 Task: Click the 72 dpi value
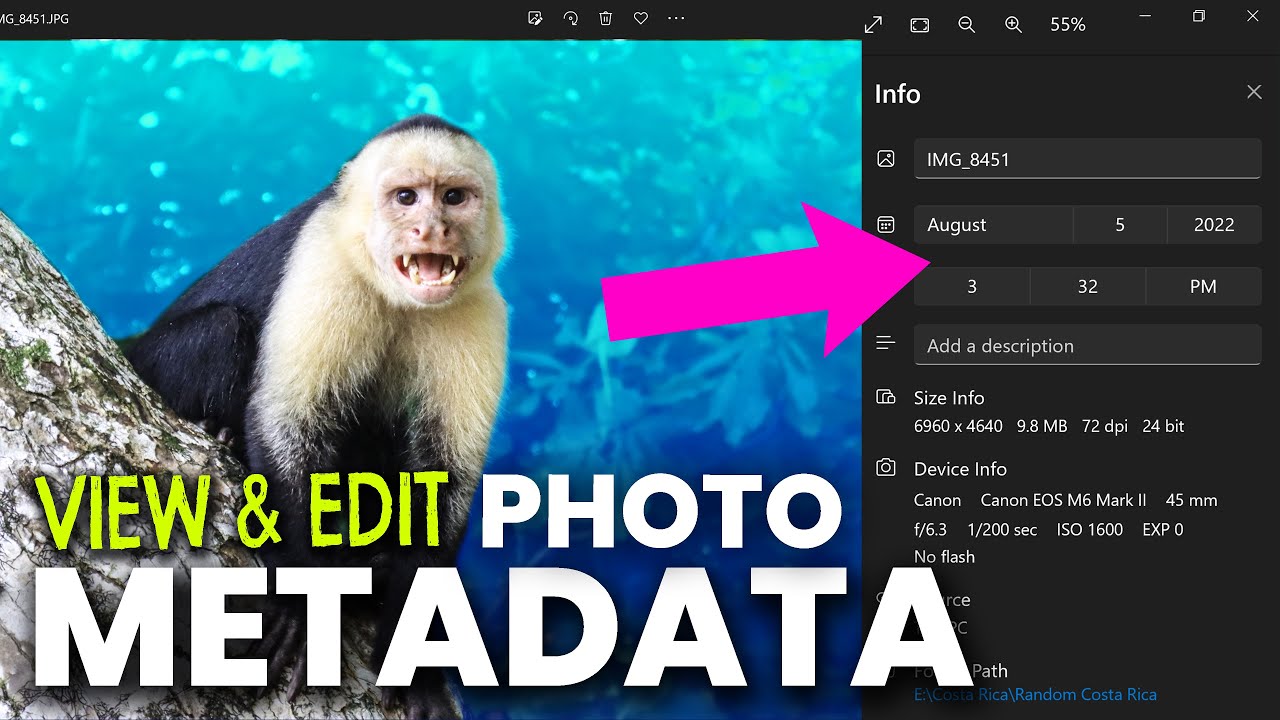pyautogui.click(x=1105, y=426)
